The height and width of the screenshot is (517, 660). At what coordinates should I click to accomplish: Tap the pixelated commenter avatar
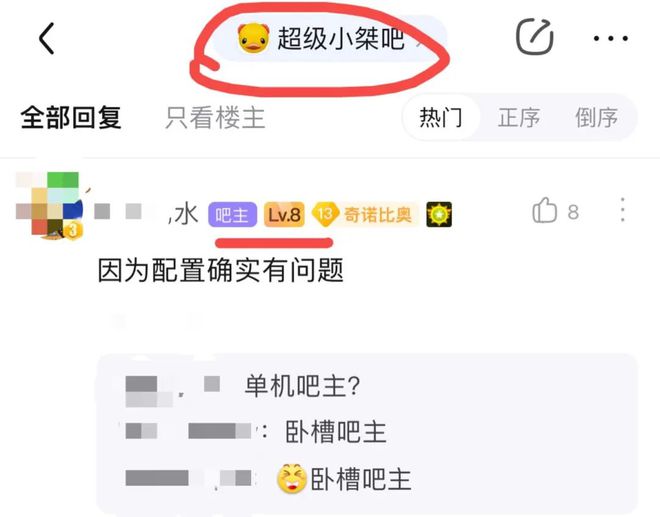[49, 205]
